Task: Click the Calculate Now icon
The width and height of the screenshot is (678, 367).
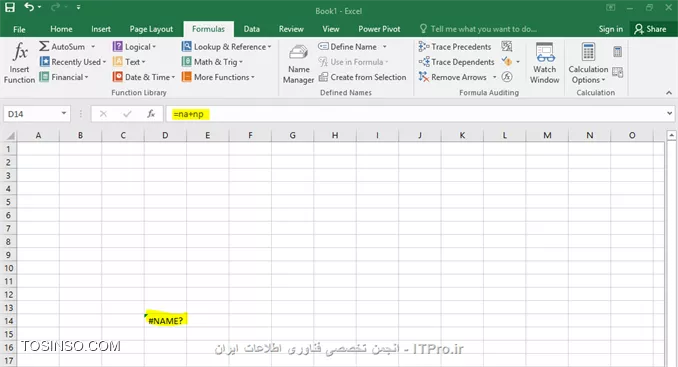Action: click(x=617, y=52)
